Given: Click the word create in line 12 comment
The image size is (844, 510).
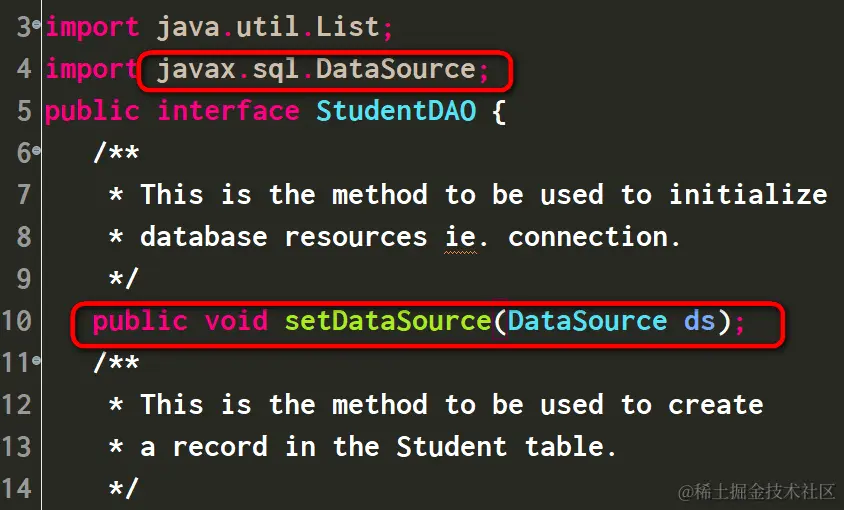Looking at the screenshot, I should (x=716, y=404).
